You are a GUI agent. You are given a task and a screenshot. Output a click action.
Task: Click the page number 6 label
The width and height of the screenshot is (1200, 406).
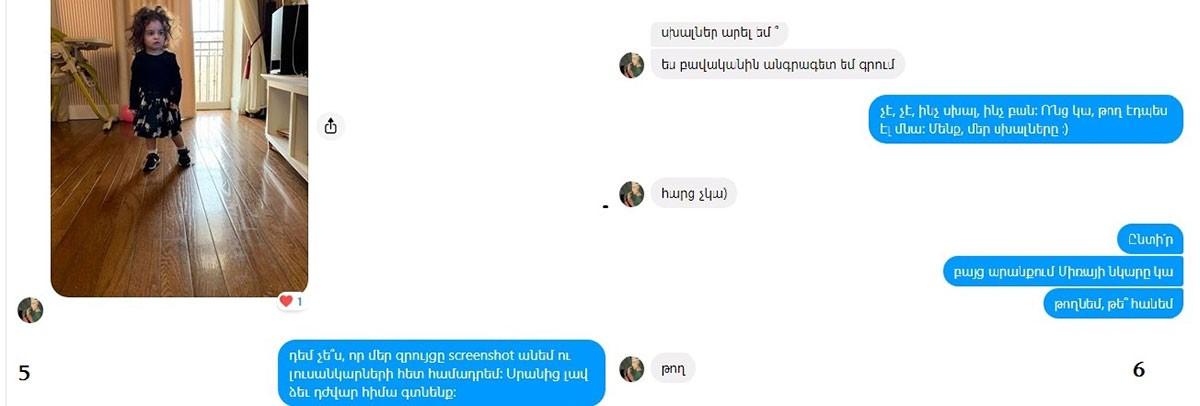(x=1138, y=369)
